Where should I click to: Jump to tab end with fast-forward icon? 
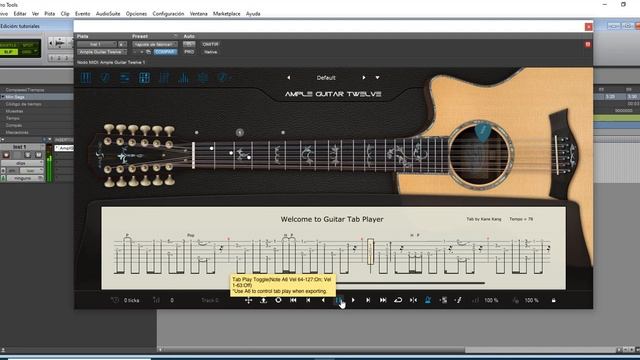point(383,300)
